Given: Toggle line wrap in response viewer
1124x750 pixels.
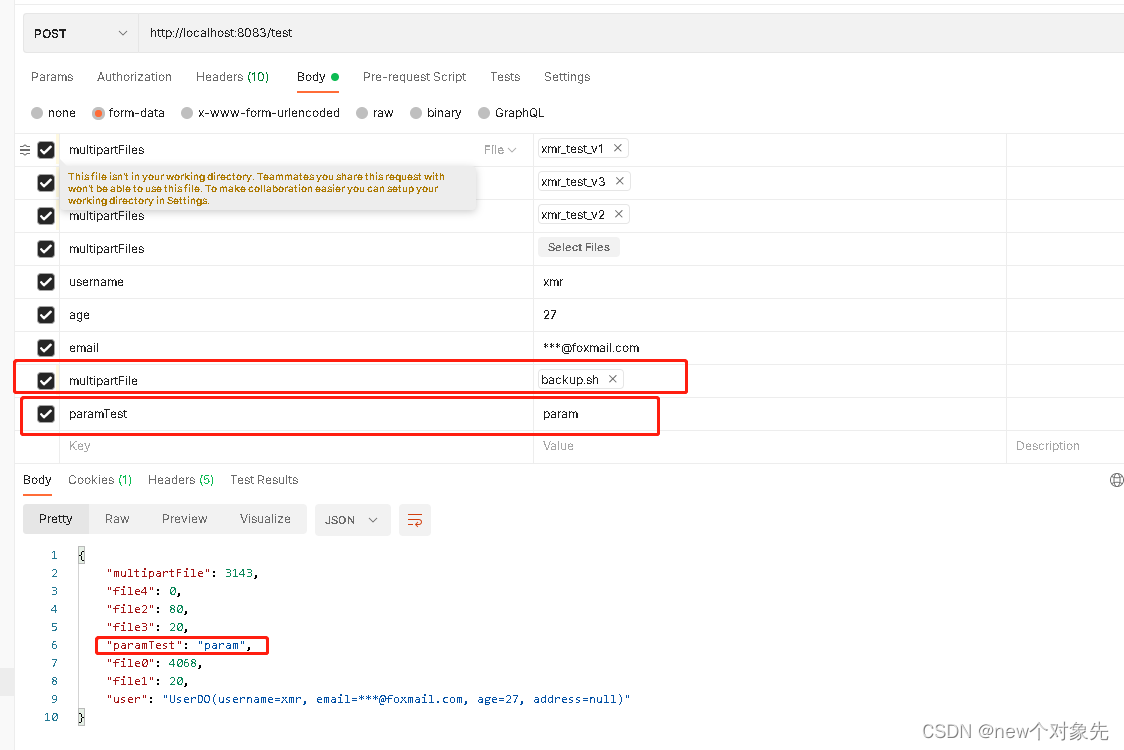Looking at the screenshot, I should [415, 520].
